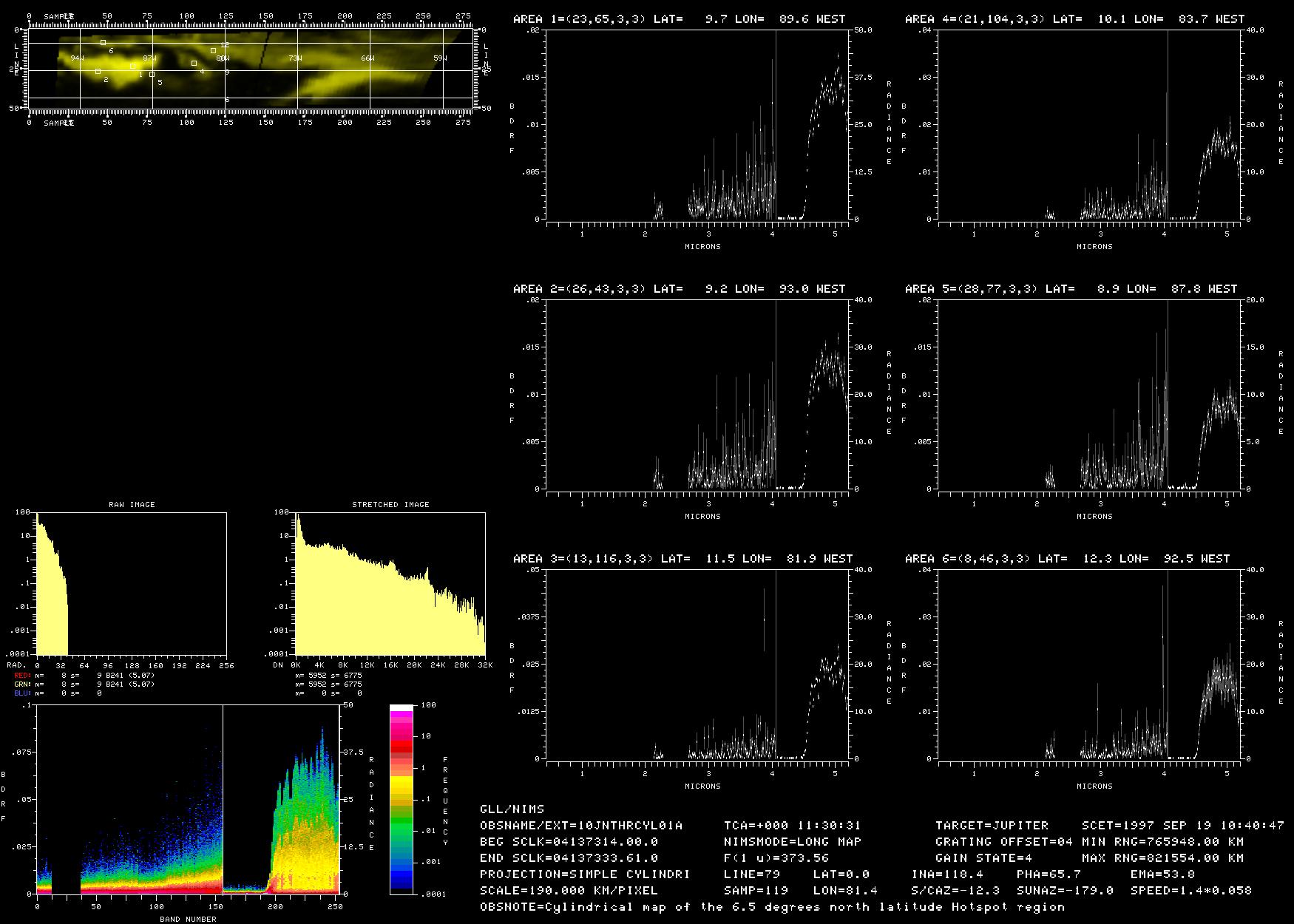Select the AREA 6 plot title text
Viewport: 1294px width, 924px height.
point(1067,559)
